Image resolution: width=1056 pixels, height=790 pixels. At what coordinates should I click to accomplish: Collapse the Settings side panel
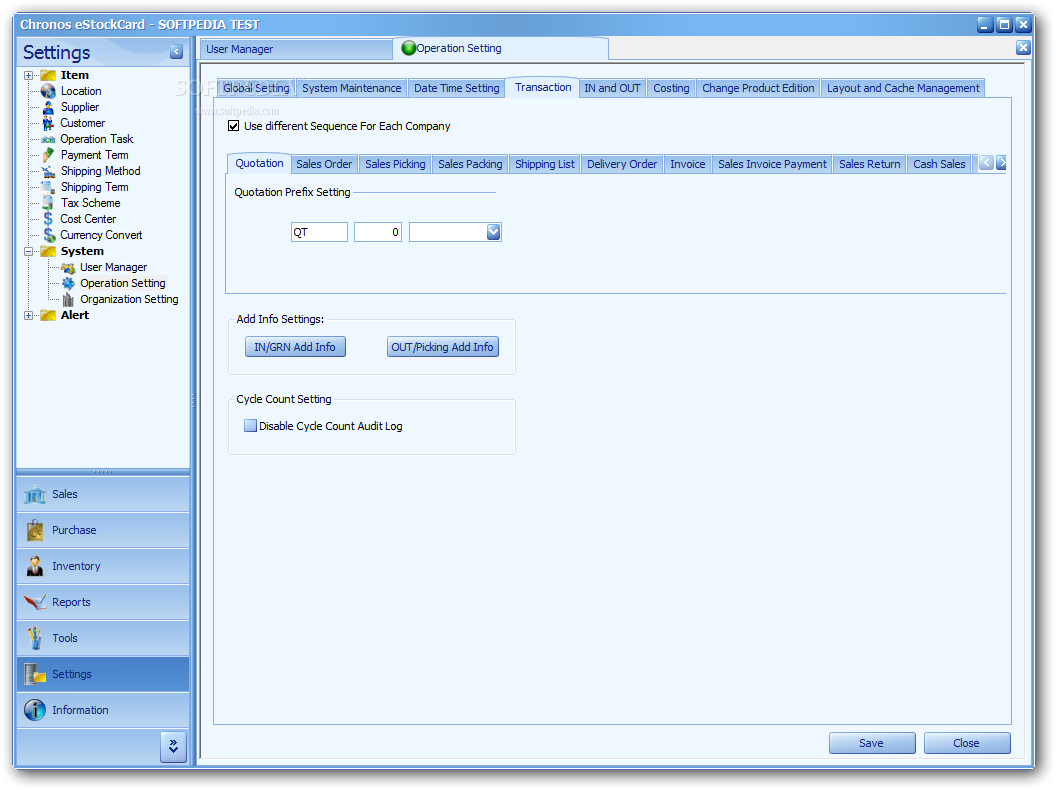(176, 52)
